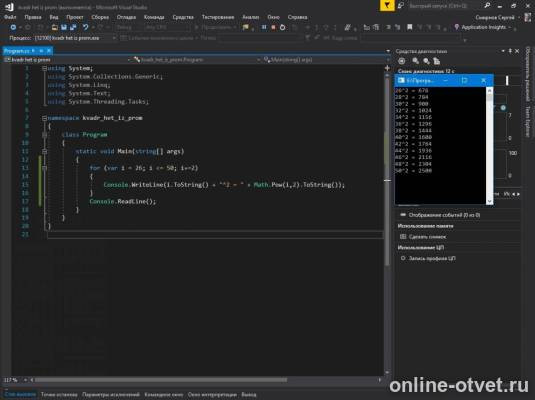The height and width of the screenshot is (400, 535).
Task: Open the Сборка menu
Action: click(x=100, y=17)
